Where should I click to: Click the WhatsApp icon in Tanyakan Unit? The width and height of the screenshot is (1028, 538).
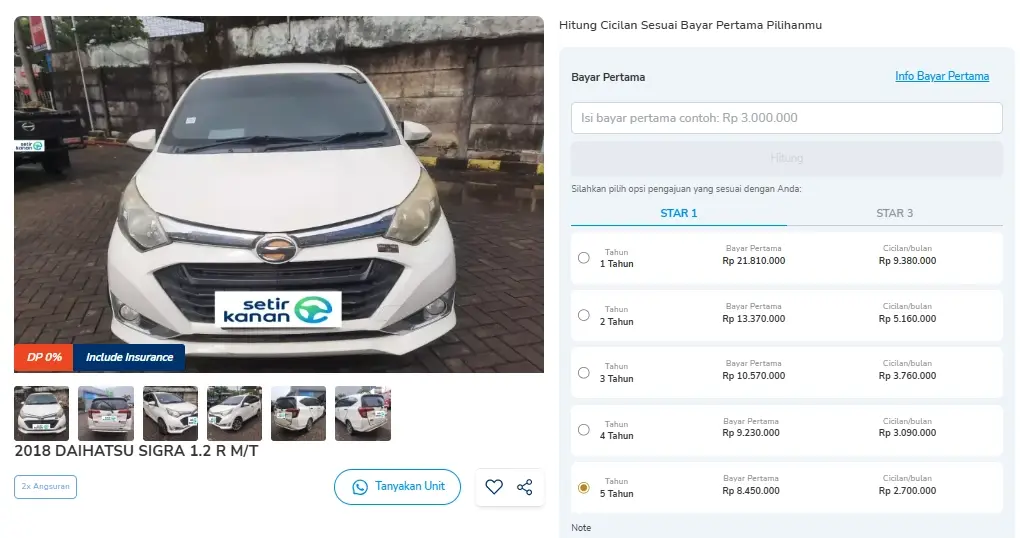[360, 487]
